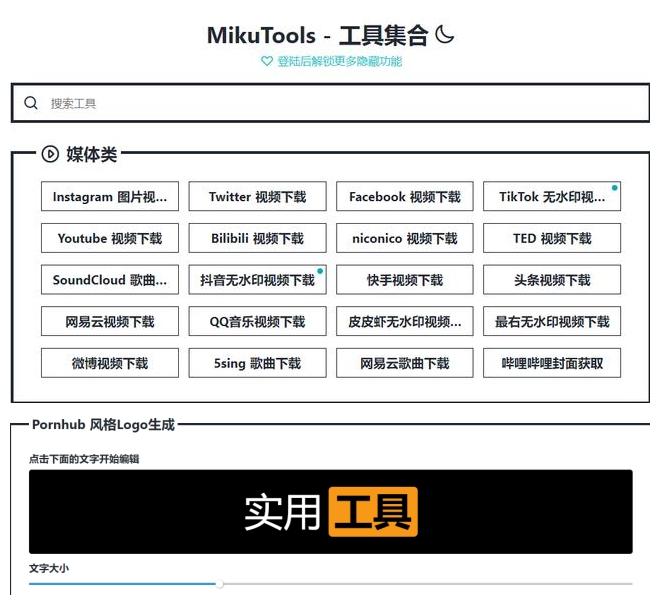The image size is (660, 605).
Task: Open QQ音乐视频下载 tool
Action: (258, 321)
